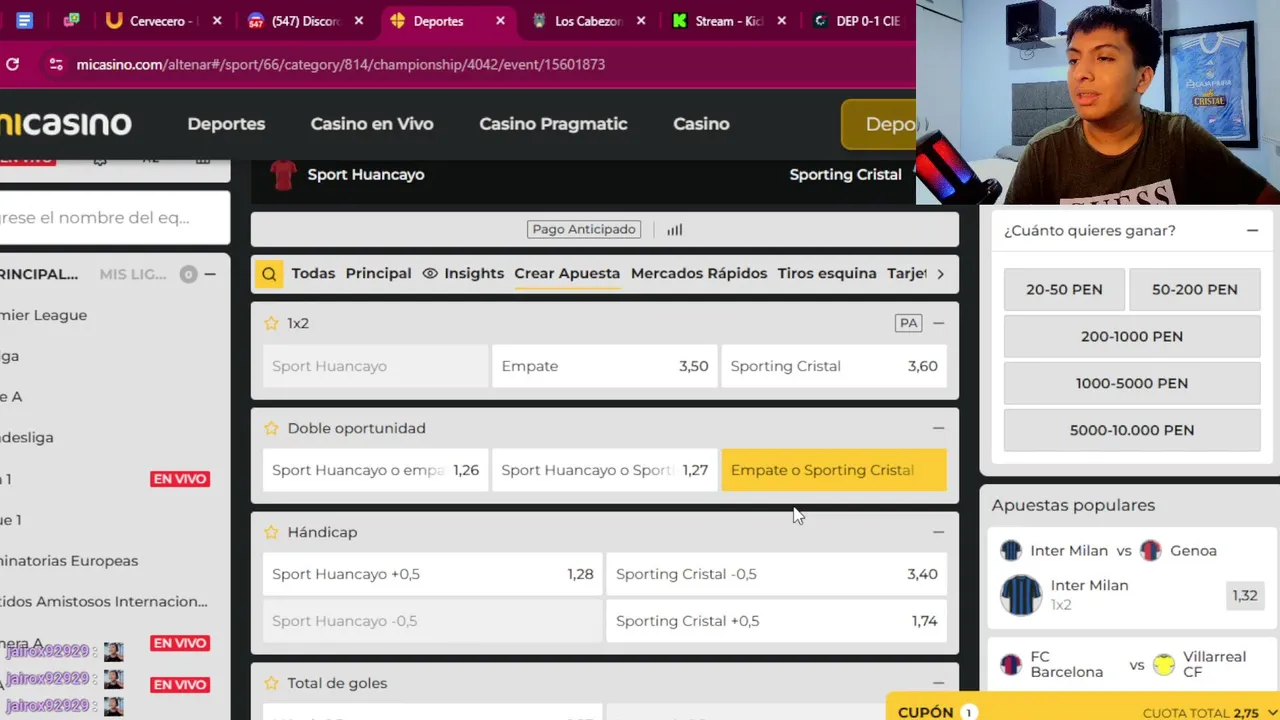Open the Insights tab with eye icon

pyautogui.click(x=463, y=273)
